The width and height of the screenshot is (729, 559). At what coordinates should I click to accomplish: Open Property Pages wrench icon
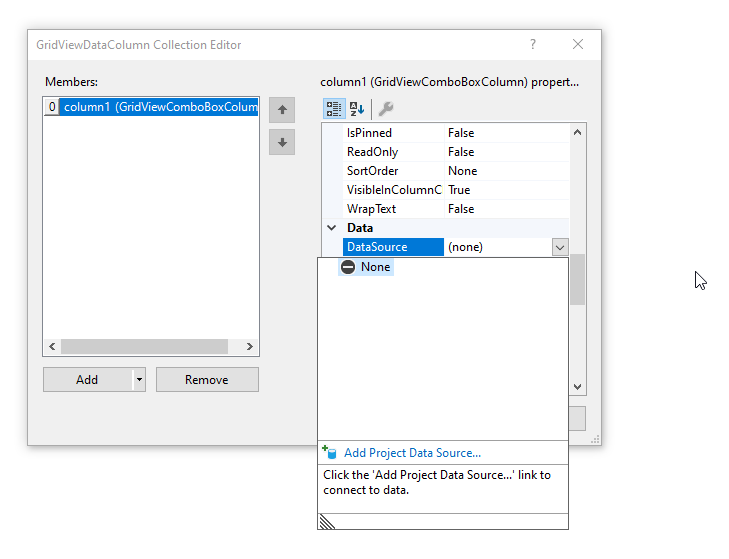click(x=386, y=109)
